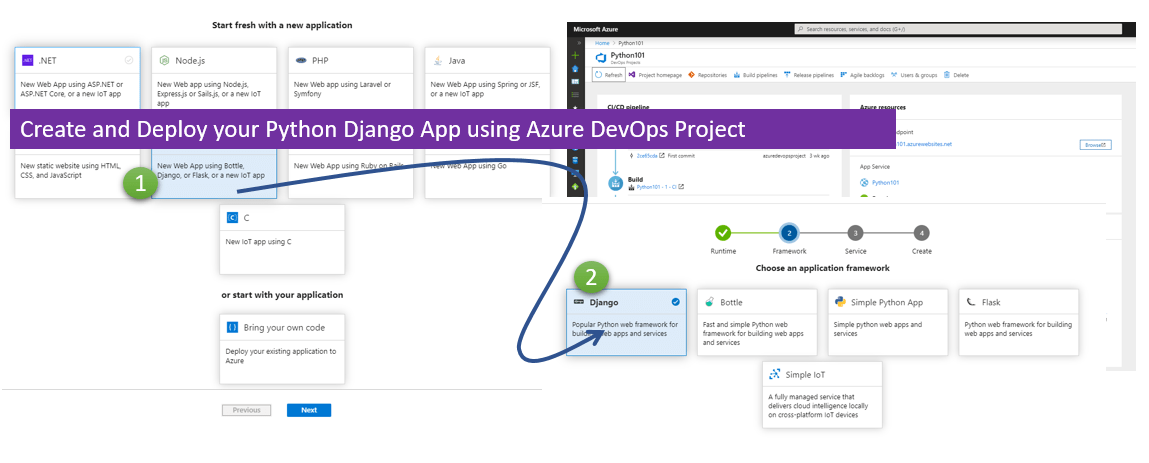Image resolution: width=1149 pixels, height=463 pixels.
Task: Open Python101 App Service link
Action: pyautogui.click(x=885, y=182)
